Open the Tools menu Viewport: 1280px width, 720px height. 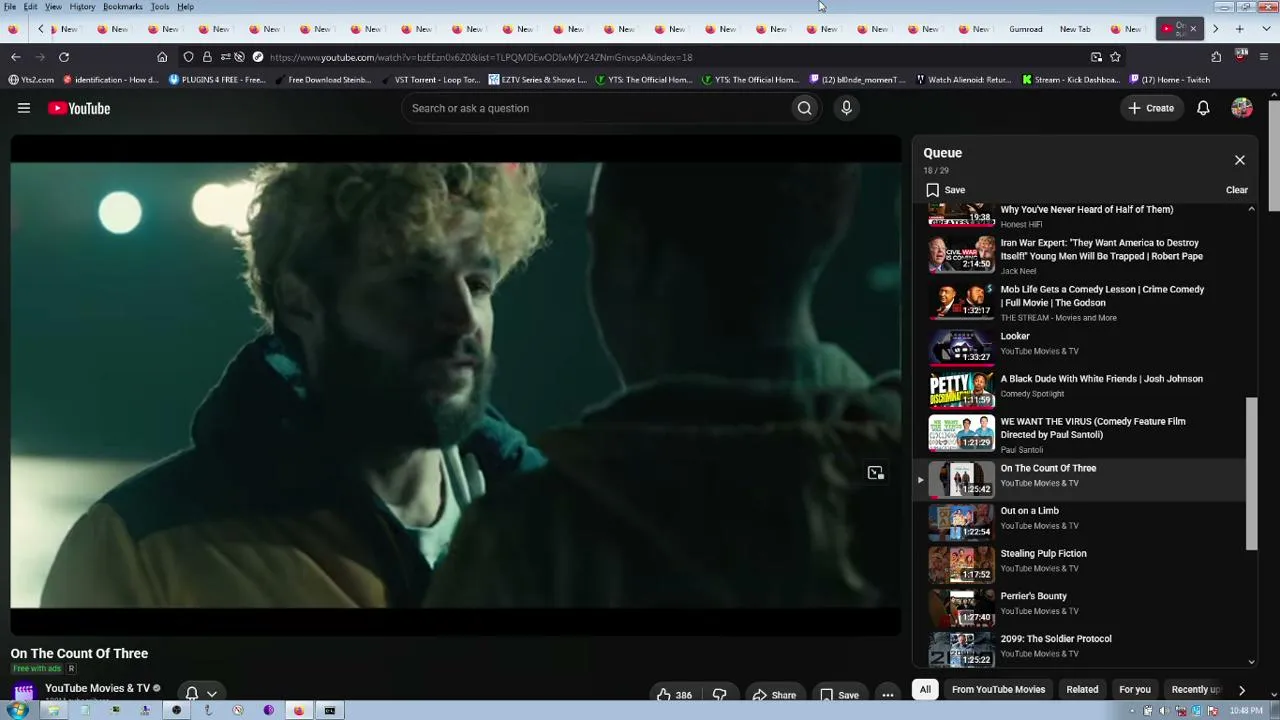pos(160,7)
